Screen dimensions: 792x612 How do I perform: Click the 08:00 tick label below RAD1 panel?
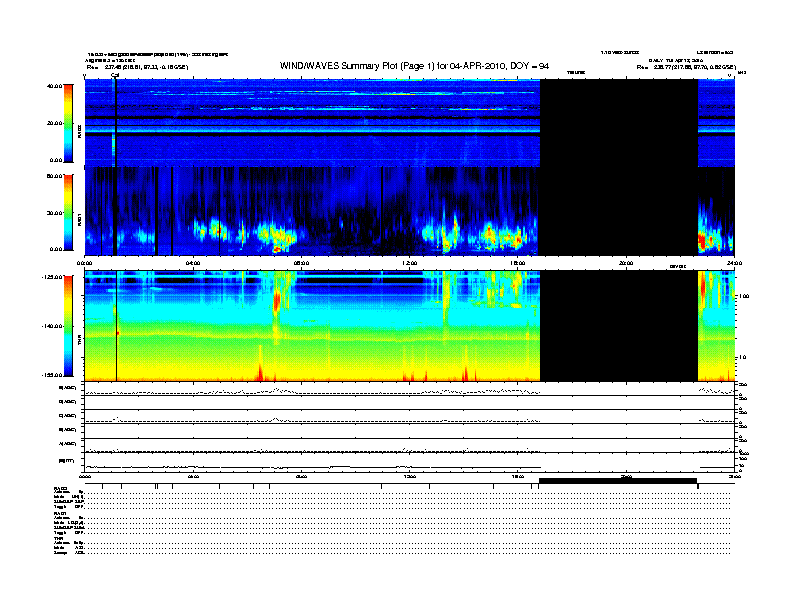click(301, 263)
